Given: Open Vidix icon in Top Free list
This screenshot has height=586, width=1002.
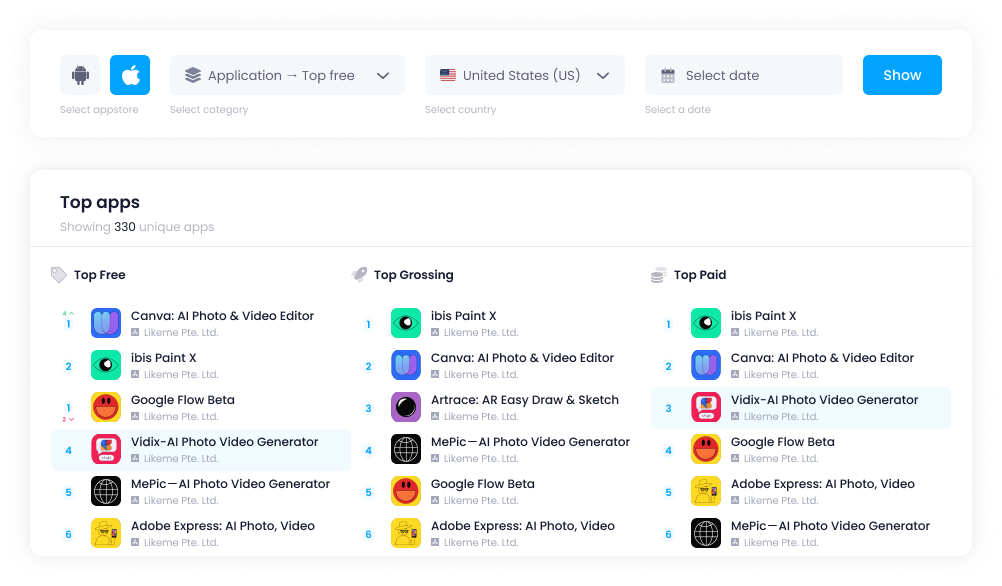Looking at the screenshot, I should [x=106, y=449].
